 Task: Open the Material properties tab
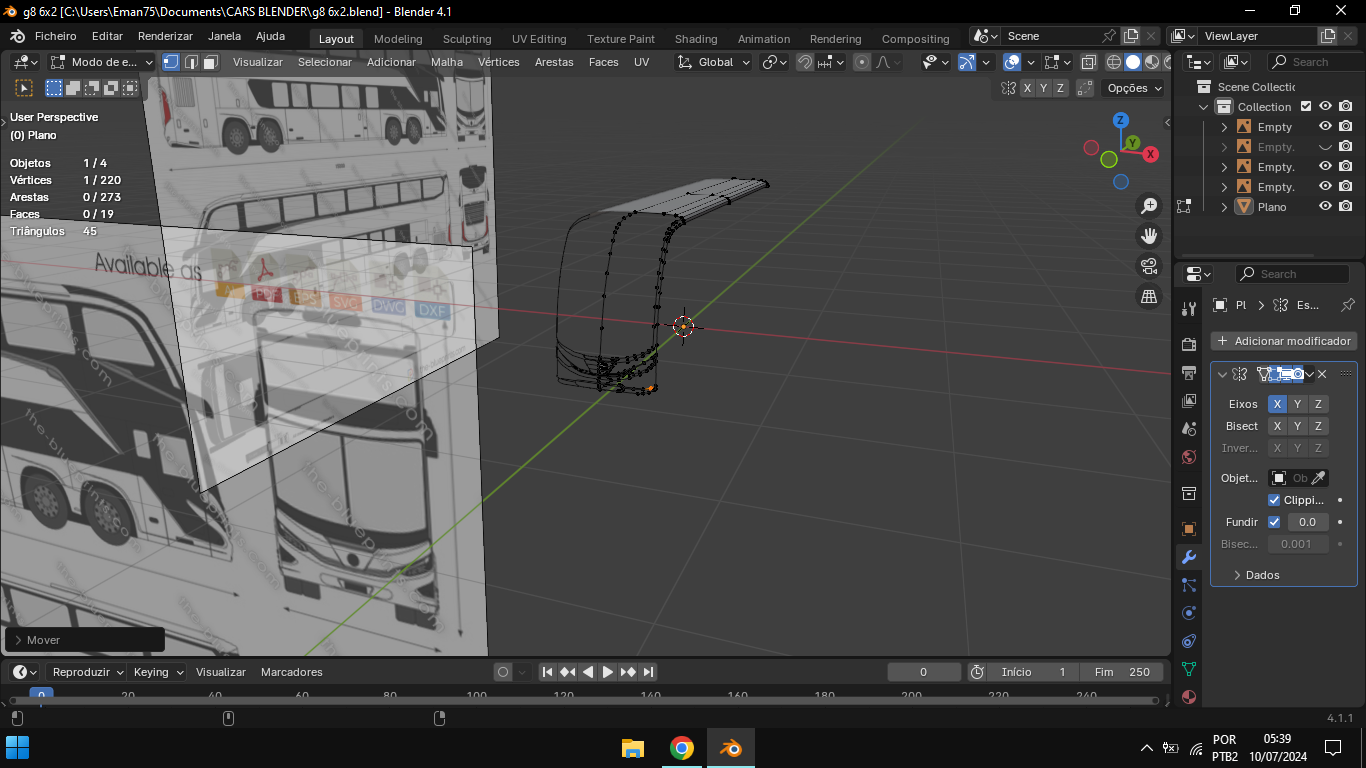coord(1189,697)
